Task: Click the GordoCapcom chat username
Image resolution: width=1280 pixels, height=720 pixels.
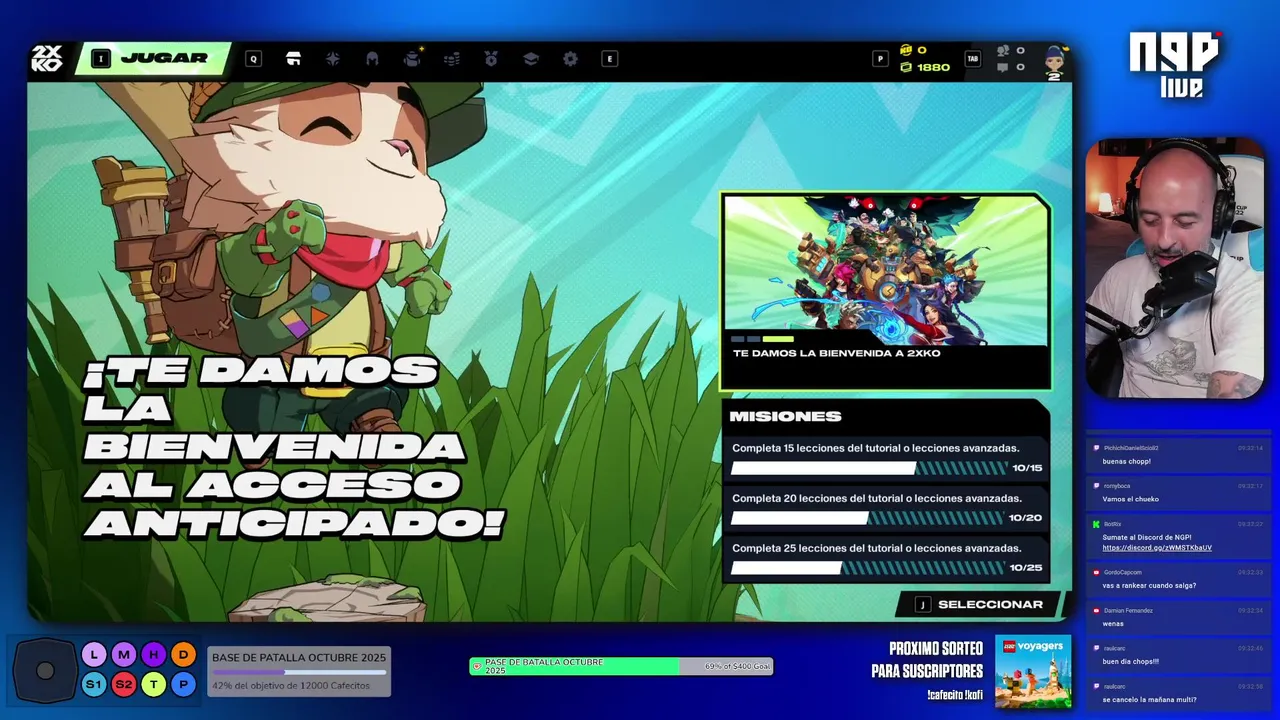Action: [1123, 572]
